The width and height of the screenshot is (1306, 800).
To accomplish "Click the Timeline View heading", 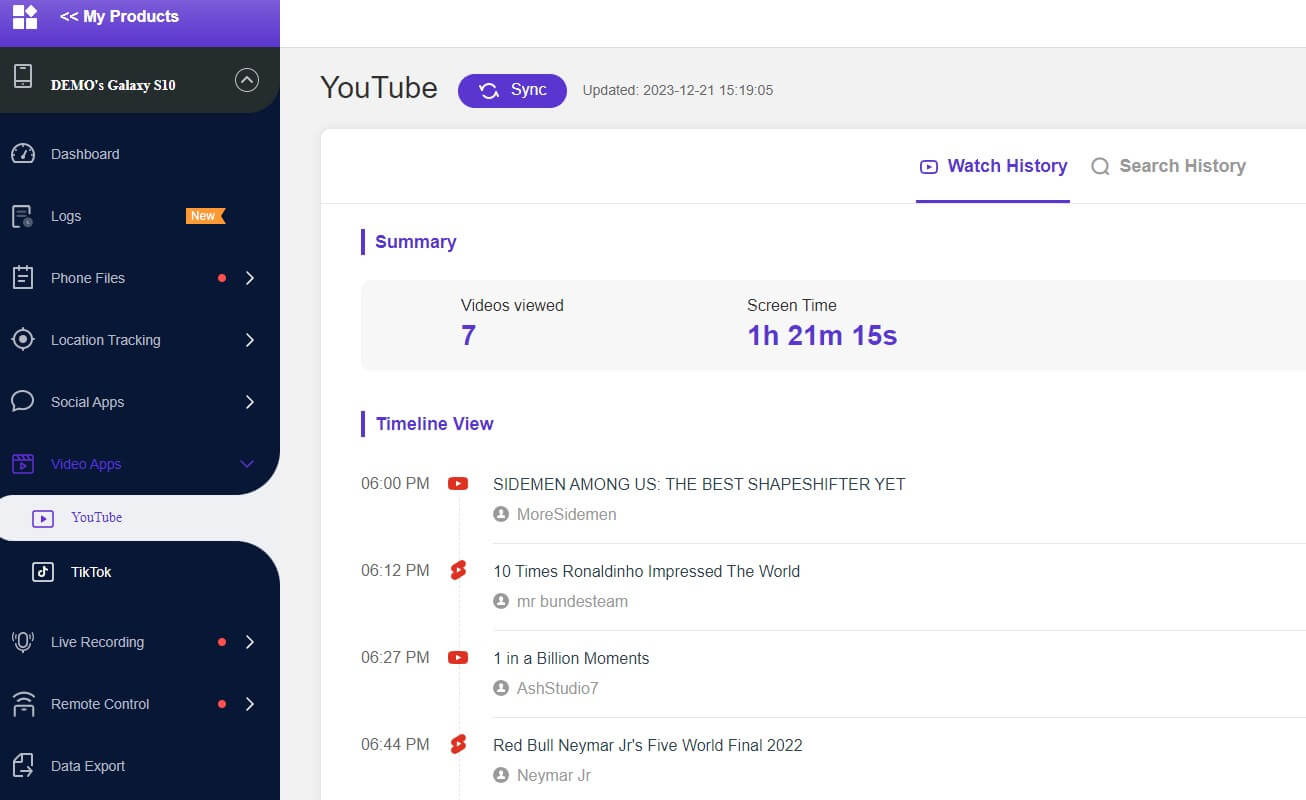I will [x=435, y=424].
